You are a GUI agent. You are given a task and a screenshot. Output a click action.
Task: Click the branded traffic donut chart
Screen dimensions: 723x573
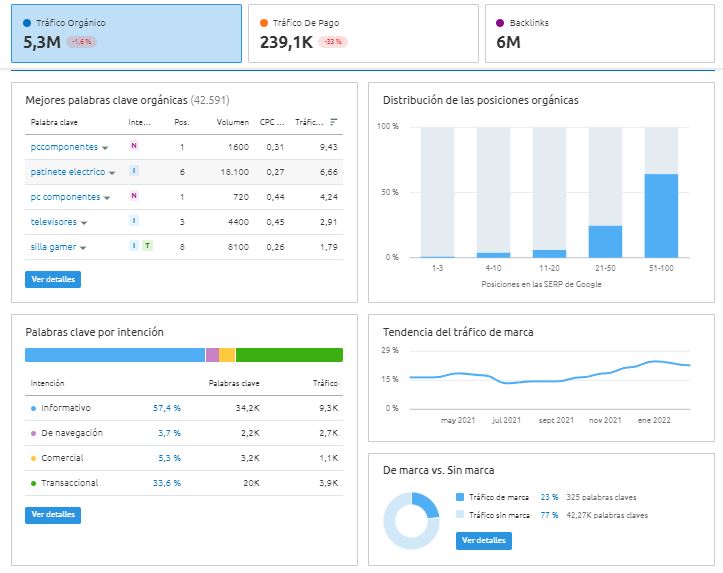coord(411,521)
